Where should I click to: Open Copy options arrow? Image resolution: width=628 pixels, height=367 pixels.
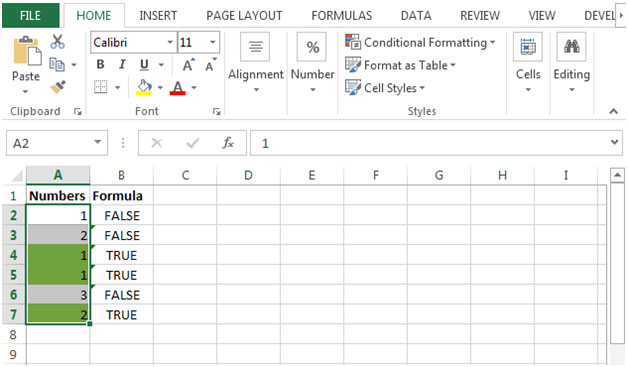(x=74, y=65)
